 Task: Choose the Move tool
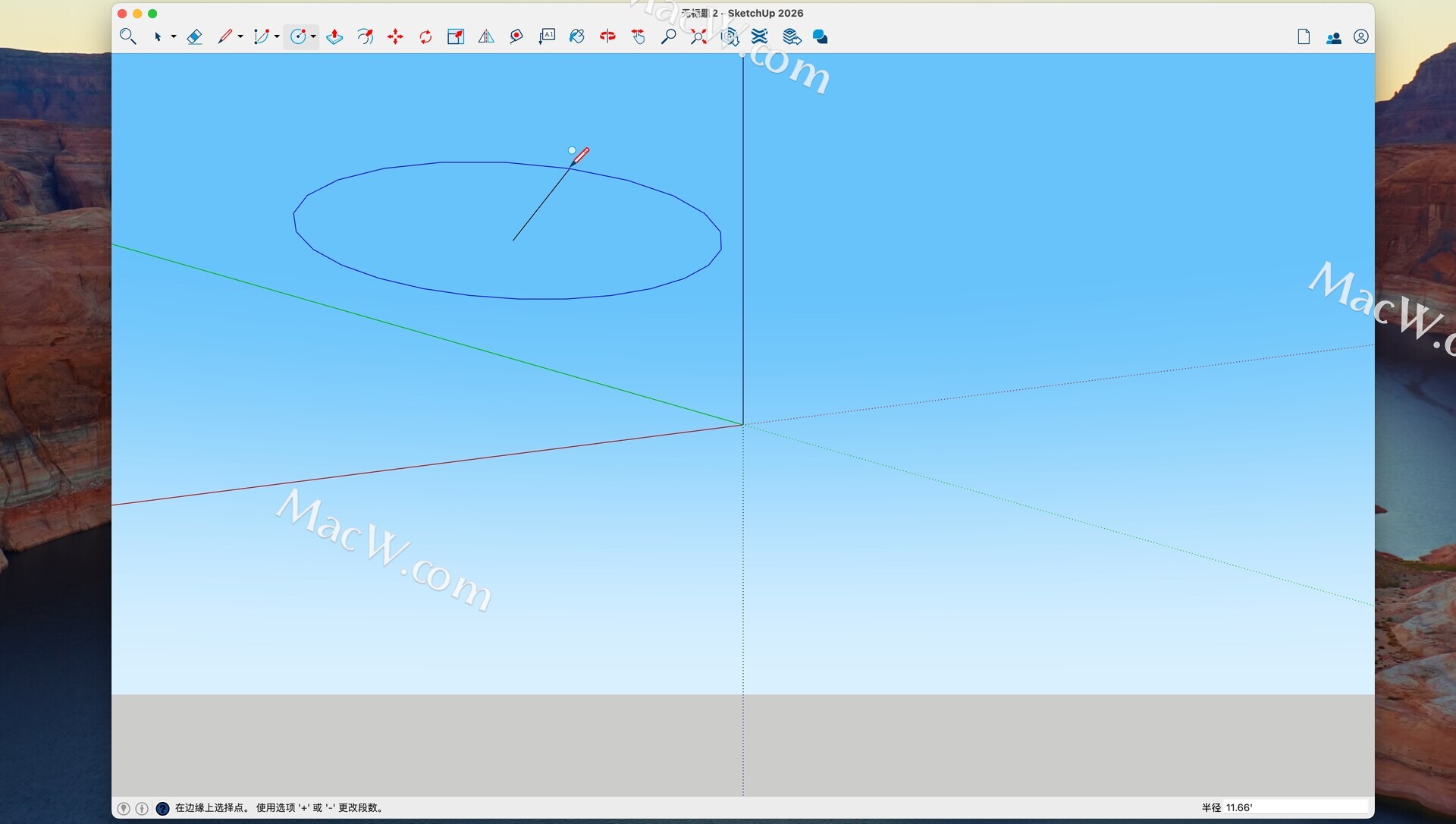[395, 36]
